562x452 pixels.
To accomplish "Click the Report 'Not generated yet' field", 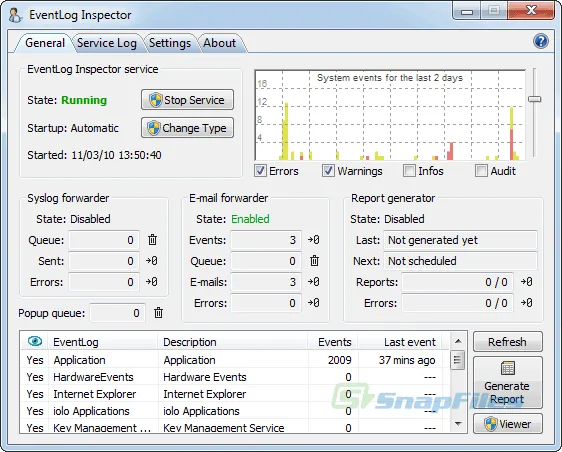I will point(460,240).
